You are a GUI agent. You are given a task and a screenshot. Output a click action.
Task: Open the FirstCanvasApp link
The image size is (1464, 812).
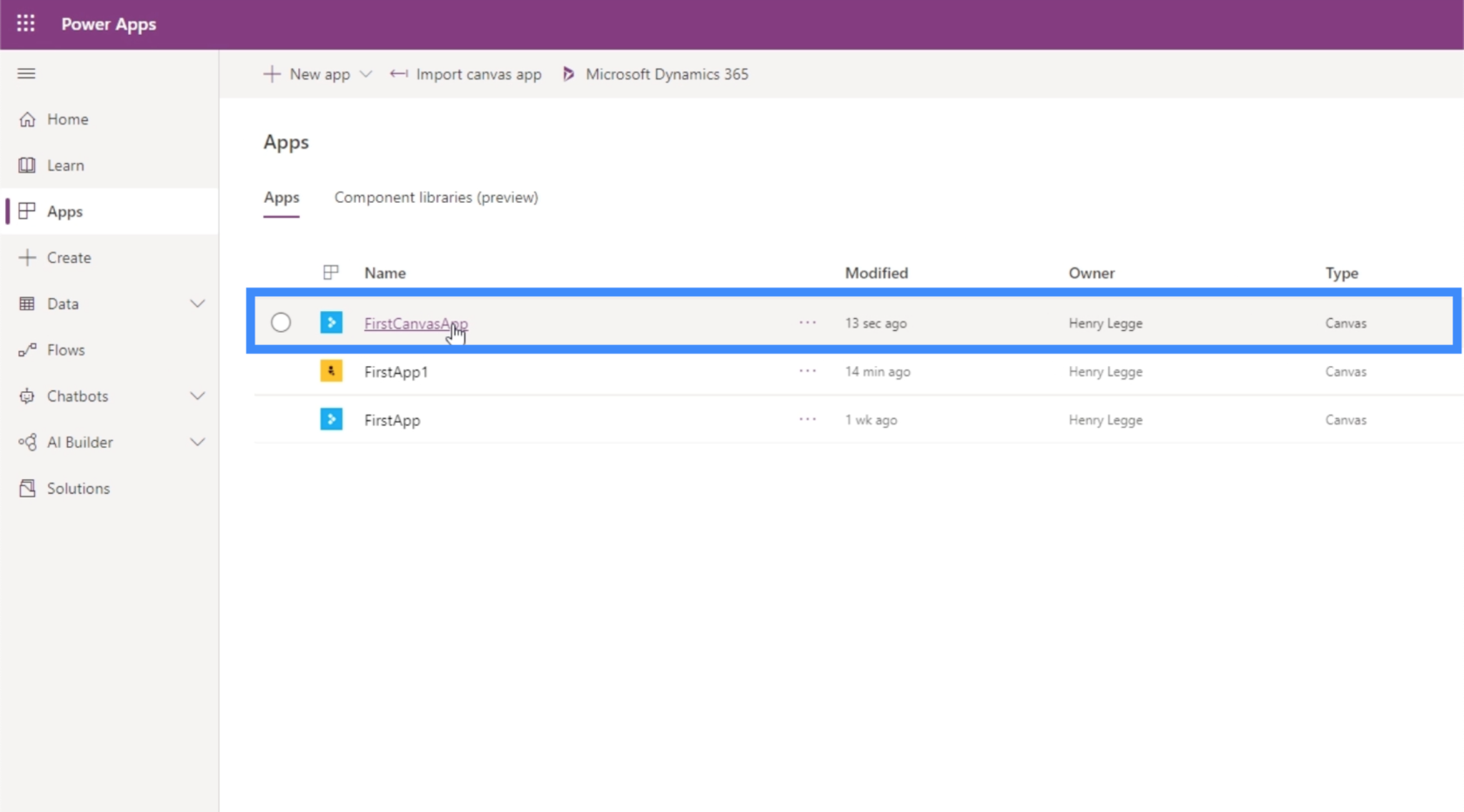point(416,323)
